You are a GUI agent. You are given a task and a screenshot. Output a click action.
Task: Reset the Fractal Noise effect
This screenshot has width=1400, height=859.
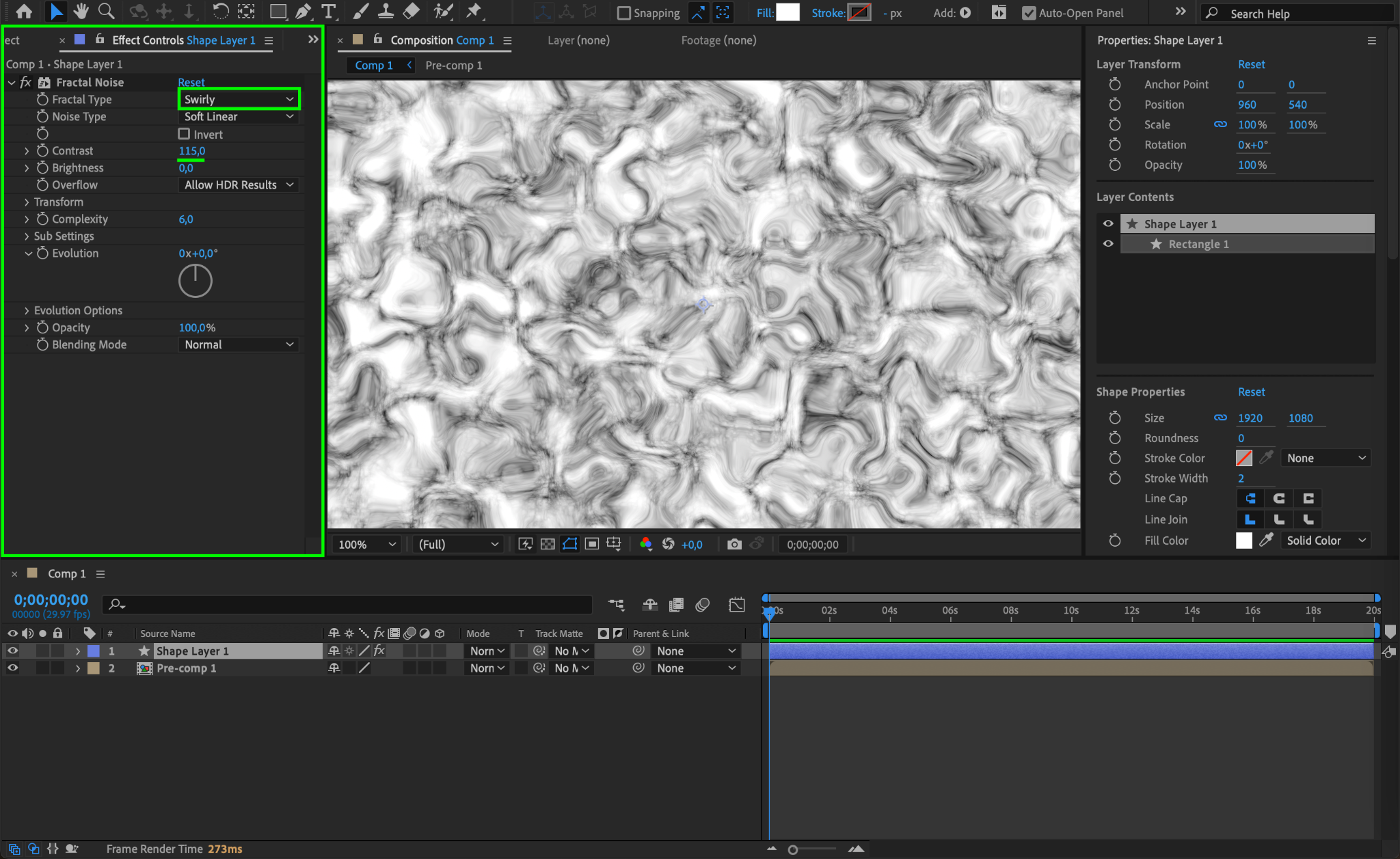[x=191, y=82]
